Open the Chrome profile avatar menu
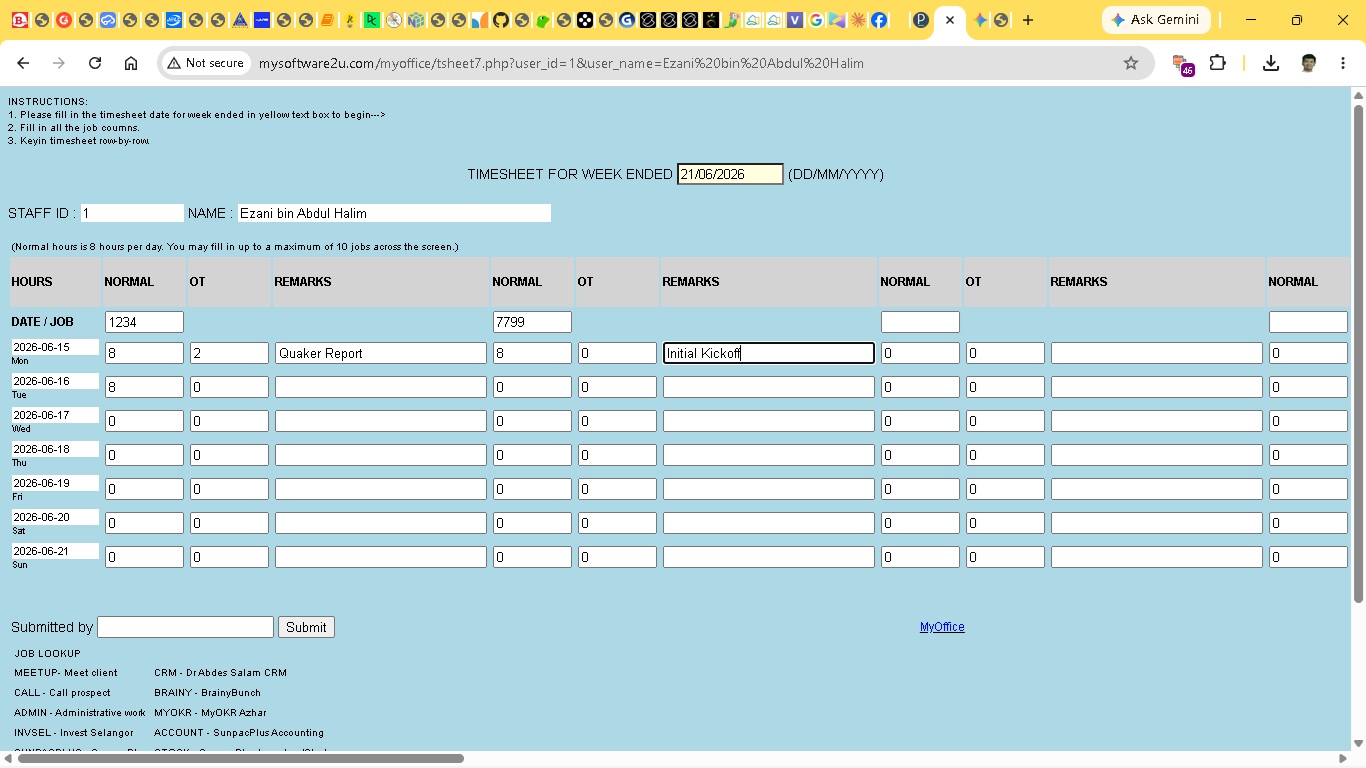The image size is (1366, 768). 1308,63
